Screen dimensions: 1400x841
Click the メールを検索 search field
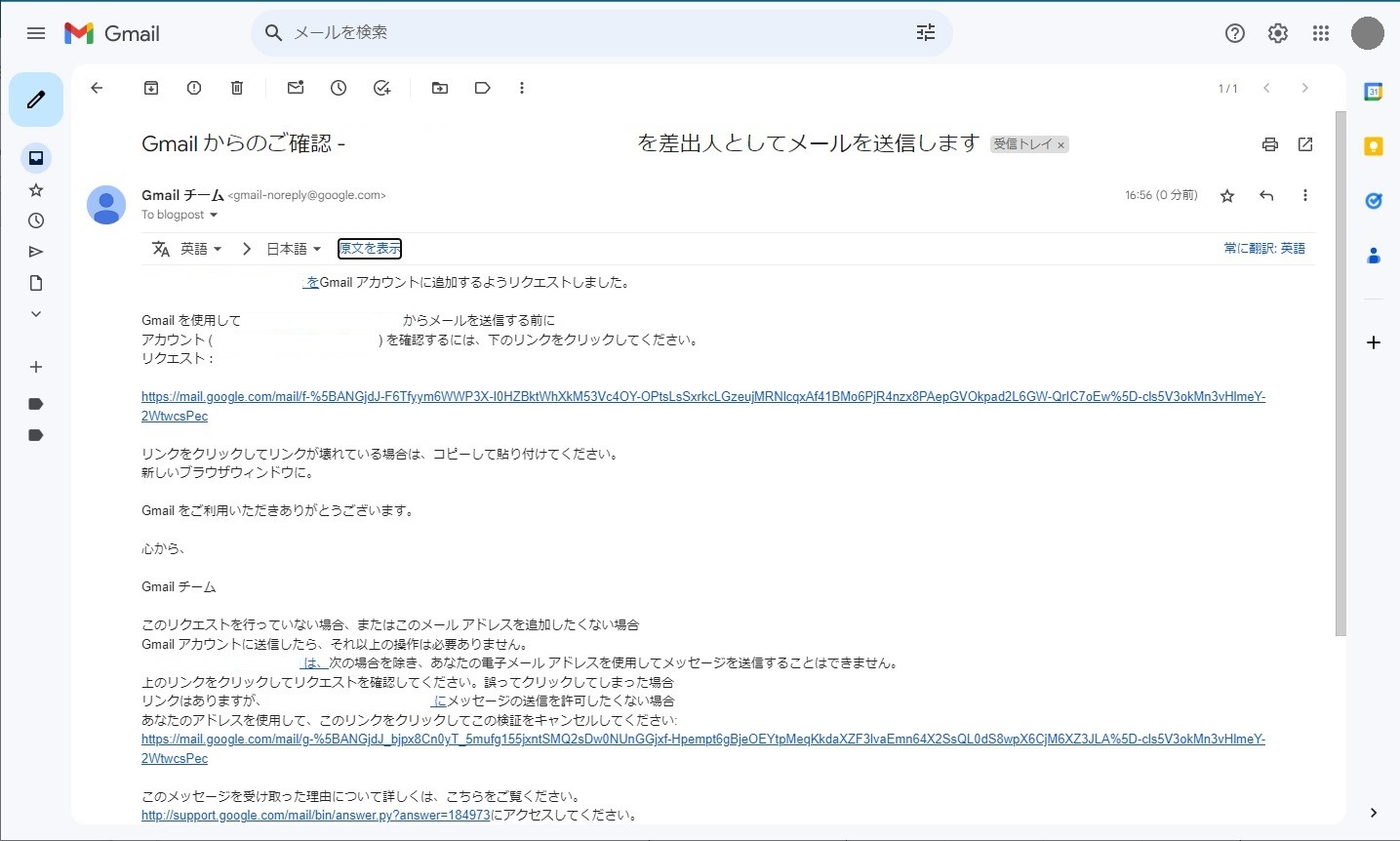[x=585, y=33]
